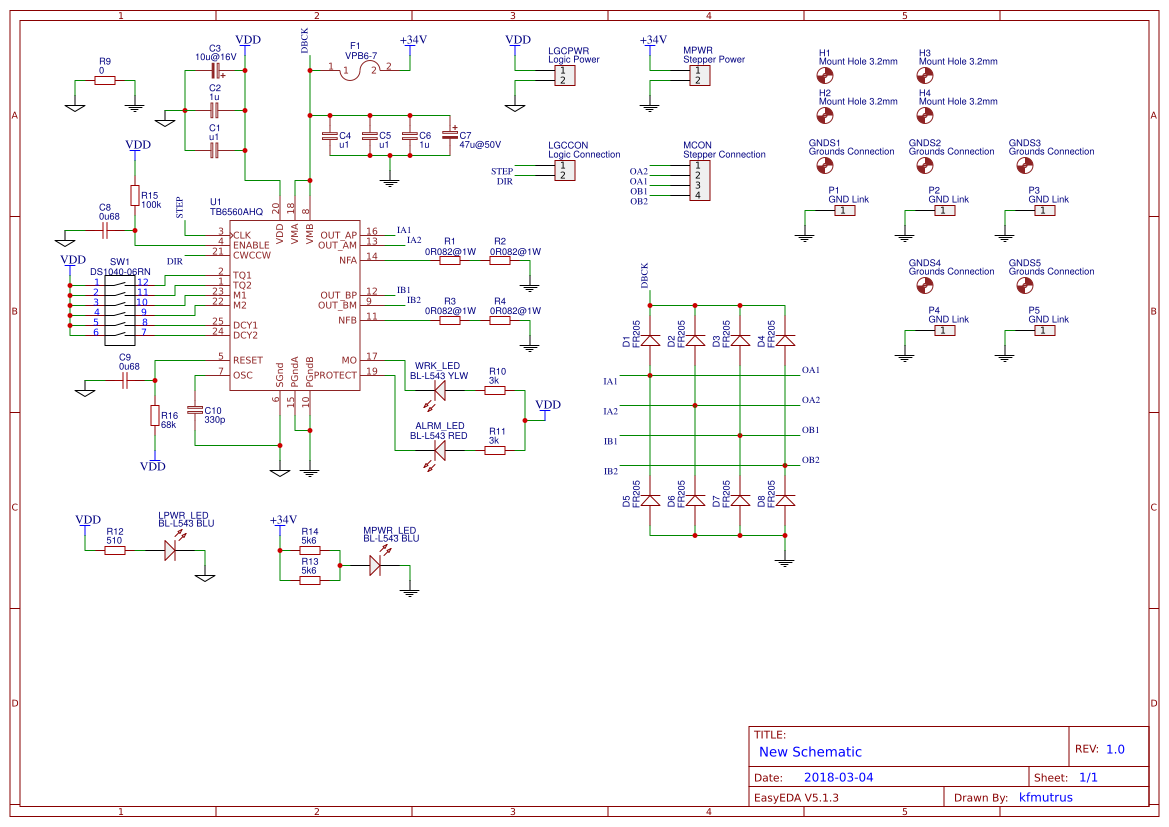Click the date field showing 2018-03-04
The width and height of the screenshot is (1169, 827).
point(839,776)
